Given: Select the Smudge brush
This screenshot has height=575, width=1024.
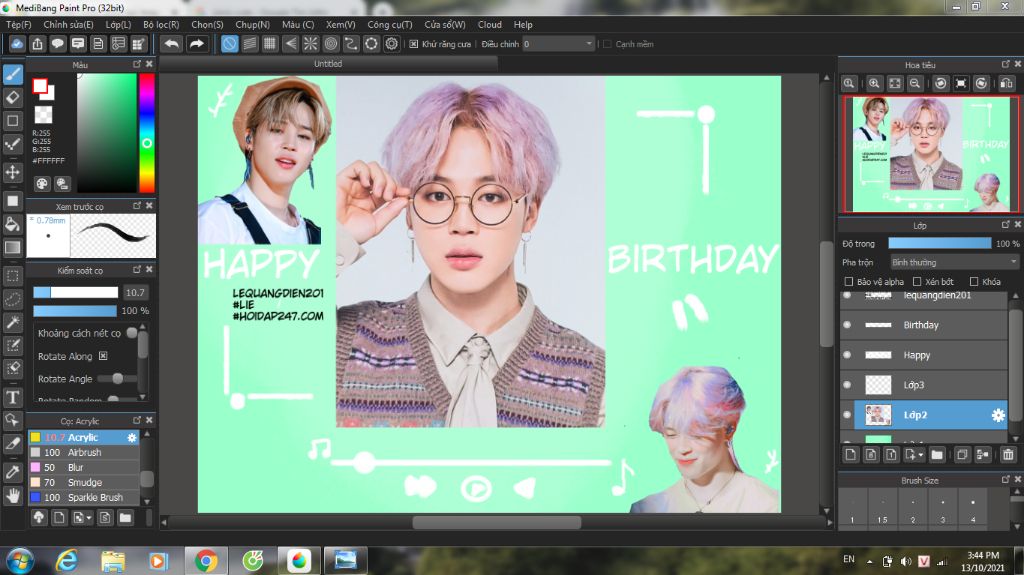Looking at the screenshot, I should click(x=84, y=482).
